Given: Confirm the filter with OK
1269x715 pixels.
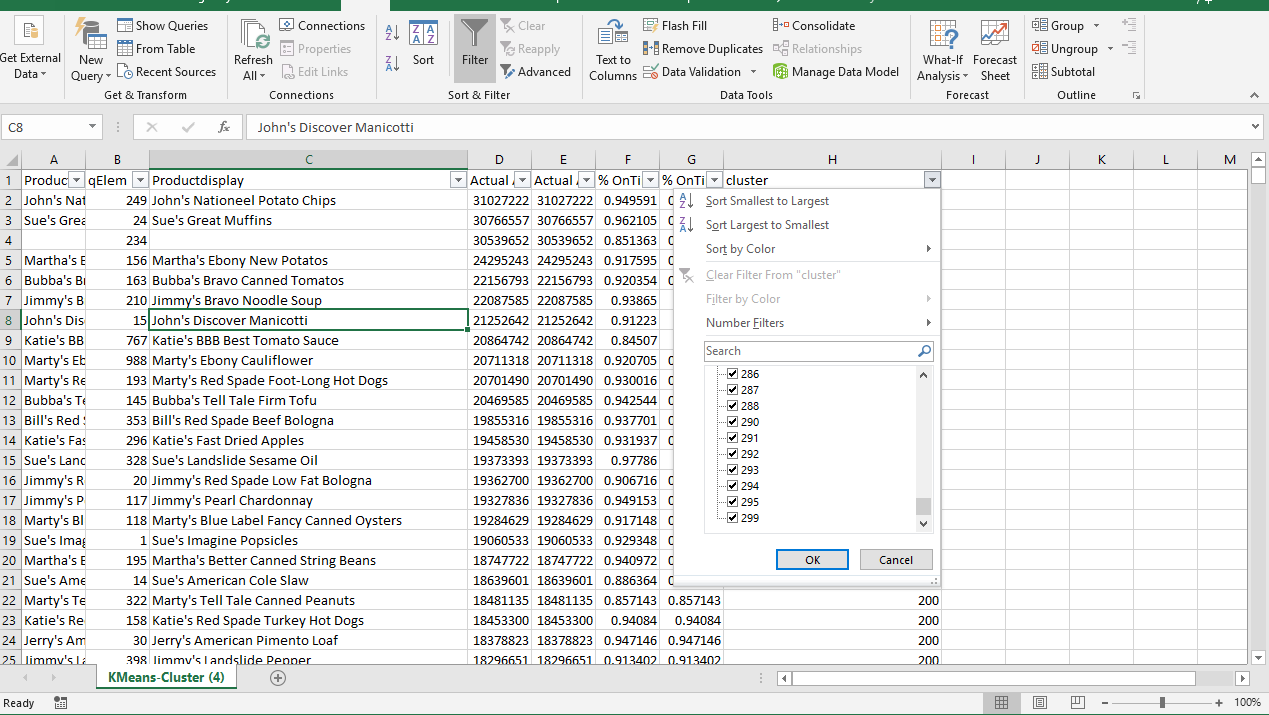Looking at the screenshot, I should coord(812,560).
